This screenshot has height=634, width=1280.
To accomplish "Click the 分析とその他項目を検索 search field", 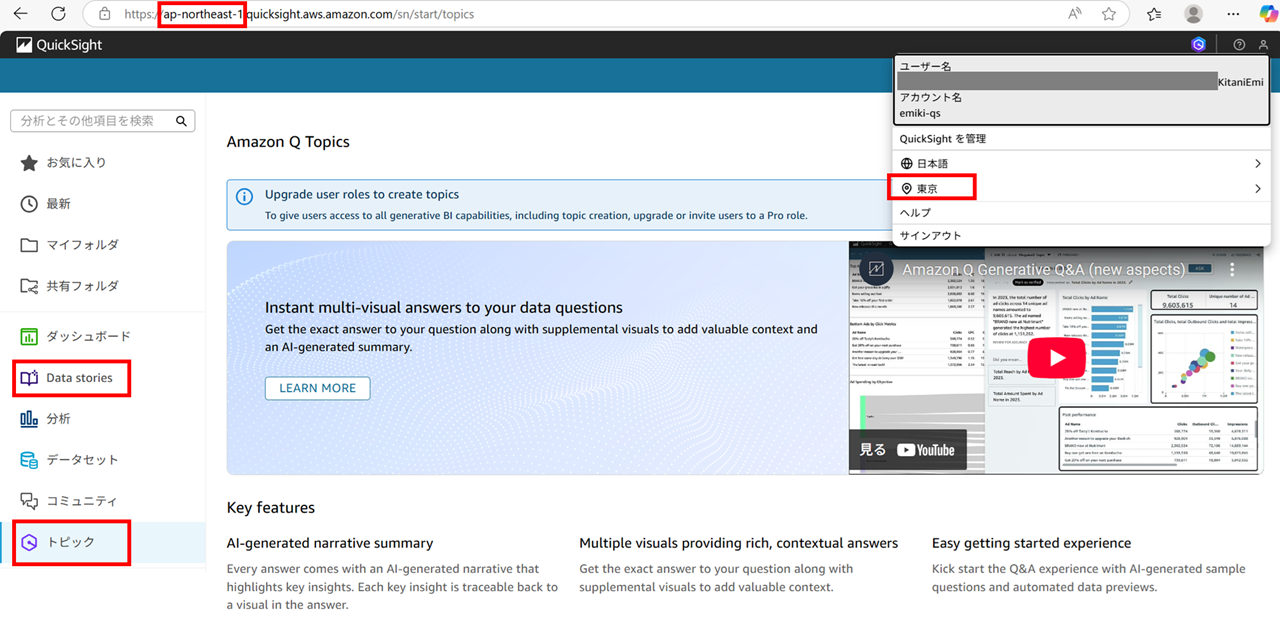I will click(x=102, y=121).
